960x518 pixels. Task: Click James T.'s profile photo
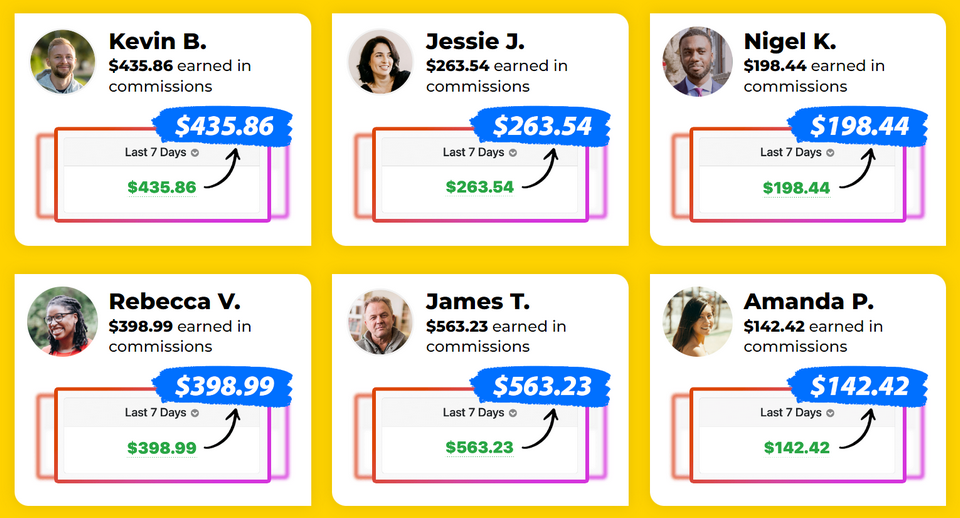[379, 321]
